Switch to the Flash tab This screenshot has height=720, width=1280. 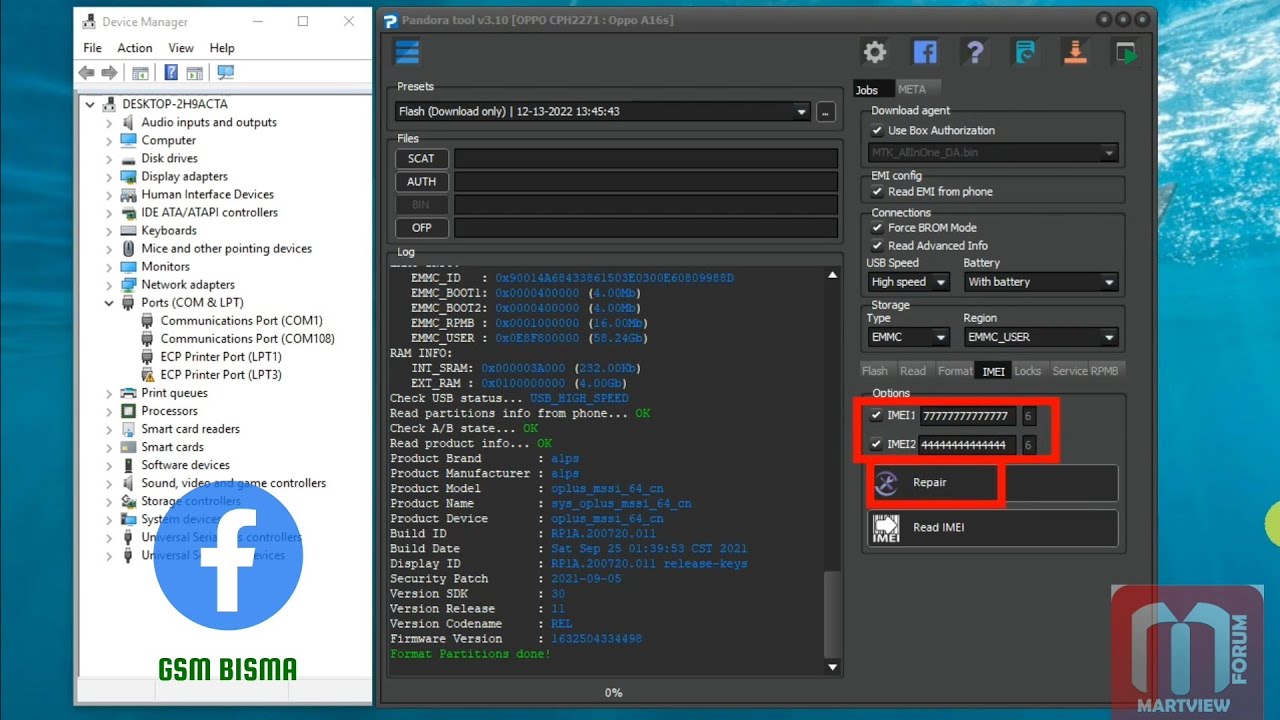(x=875, y=371)
